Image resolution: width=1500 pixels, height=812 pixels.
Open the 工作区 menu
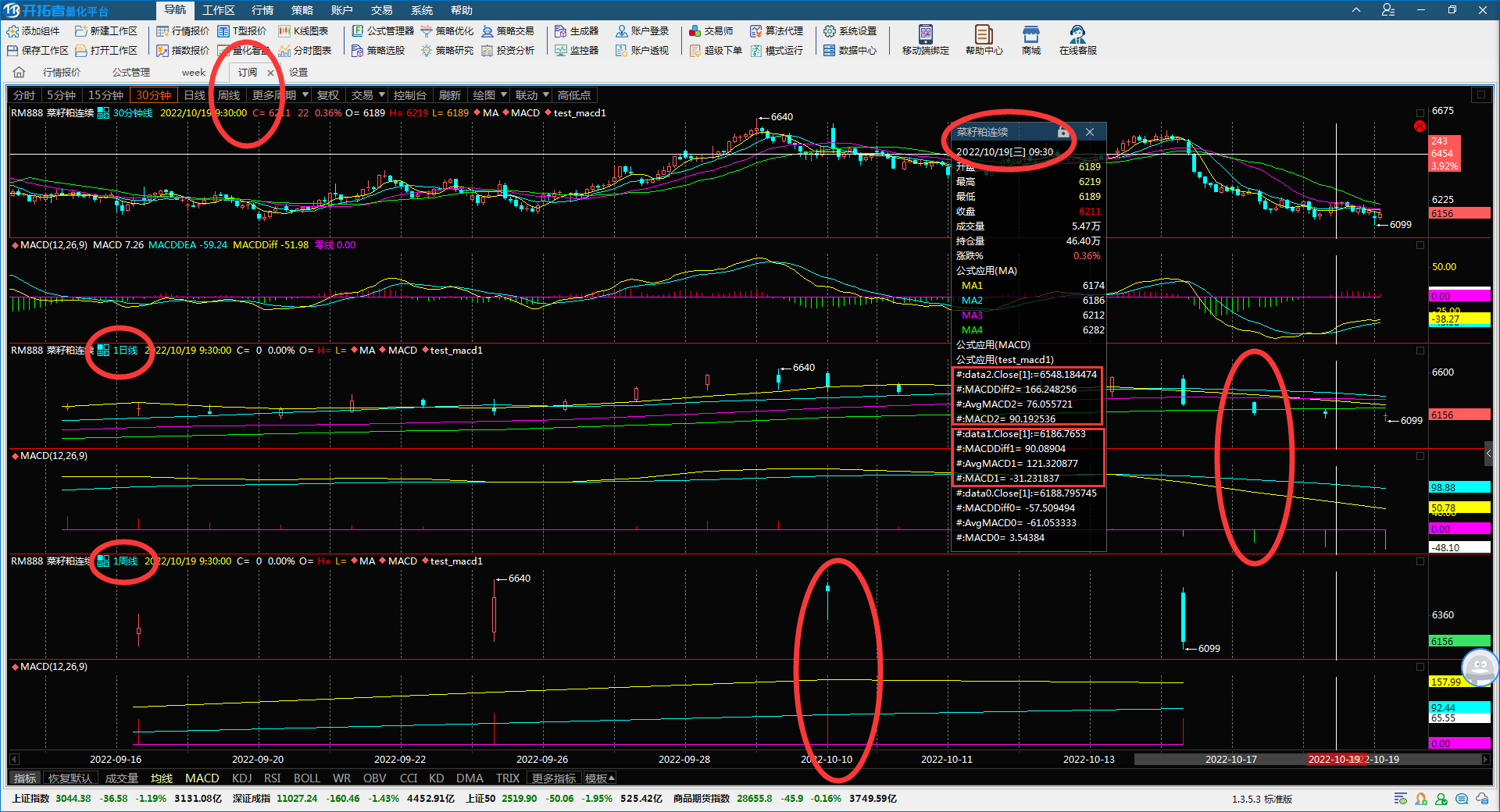tap(219, 10)
